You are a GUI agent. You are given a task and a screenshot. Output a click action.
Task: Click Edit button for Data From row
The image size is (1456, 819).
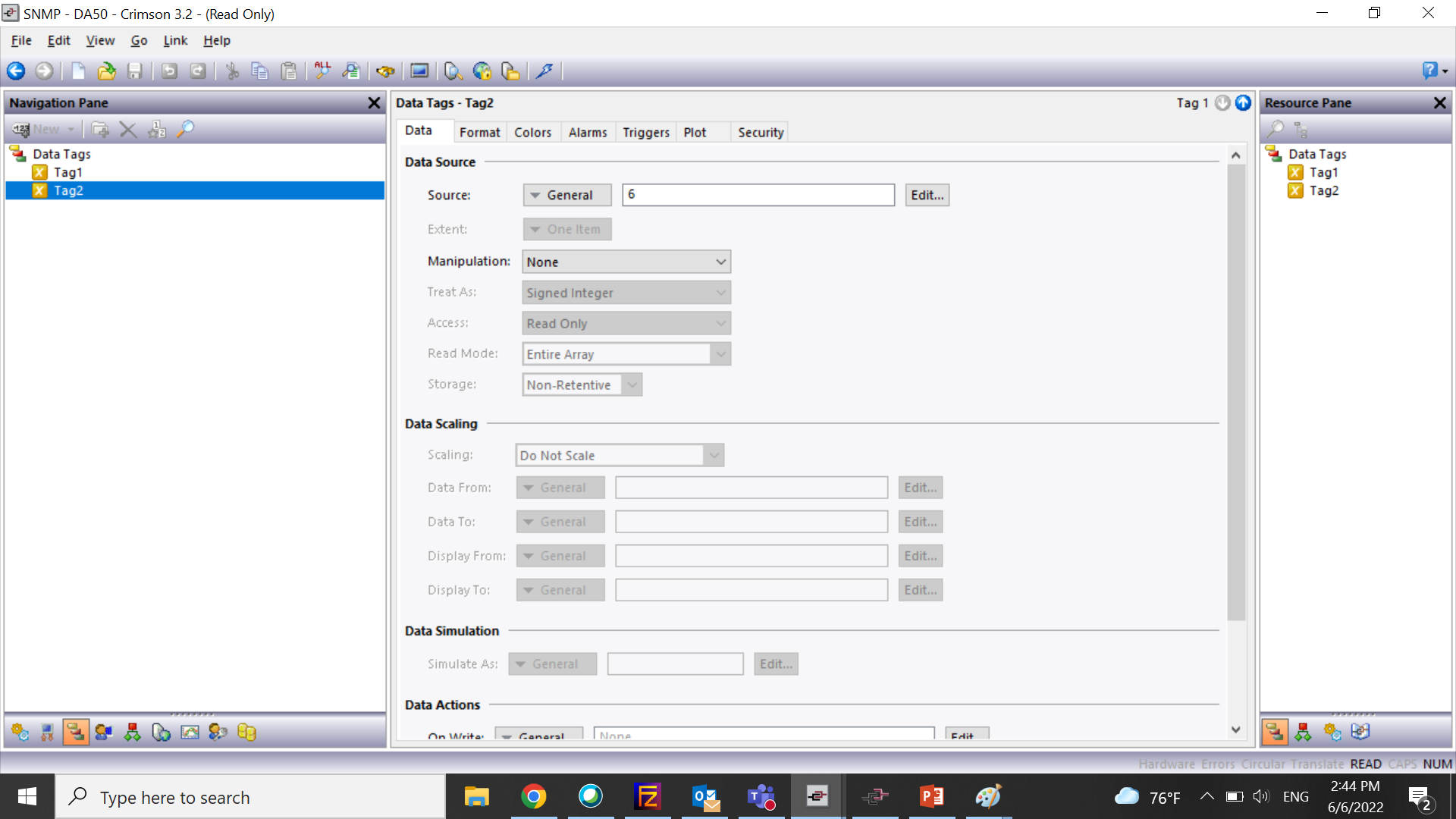tap(920, 488)
